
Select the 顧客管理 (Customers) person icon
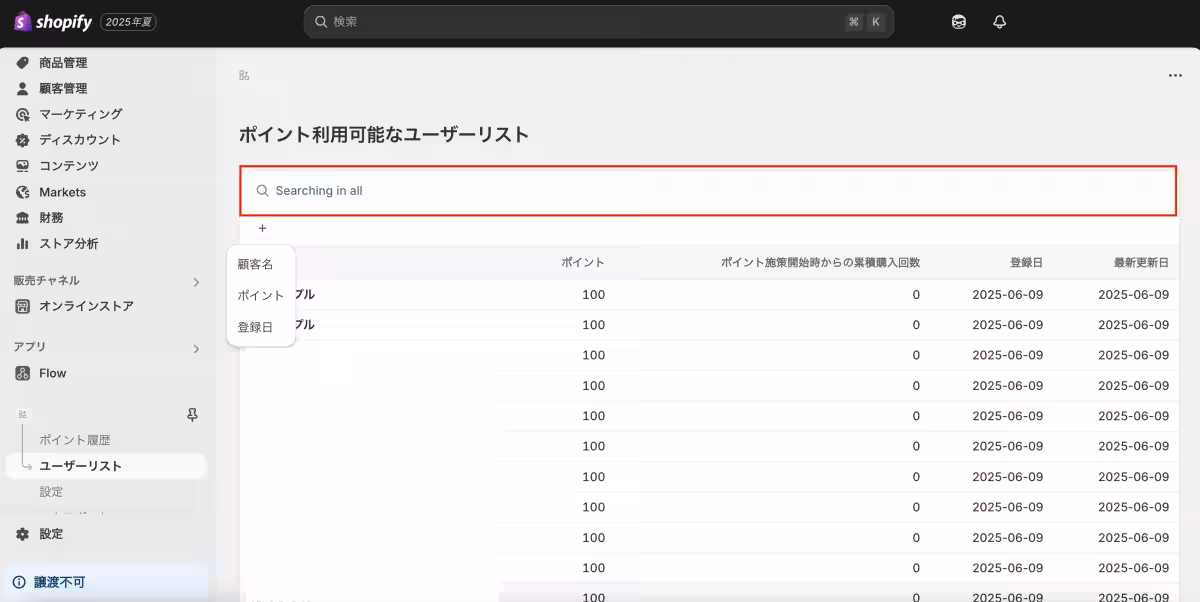click(22, 88)
